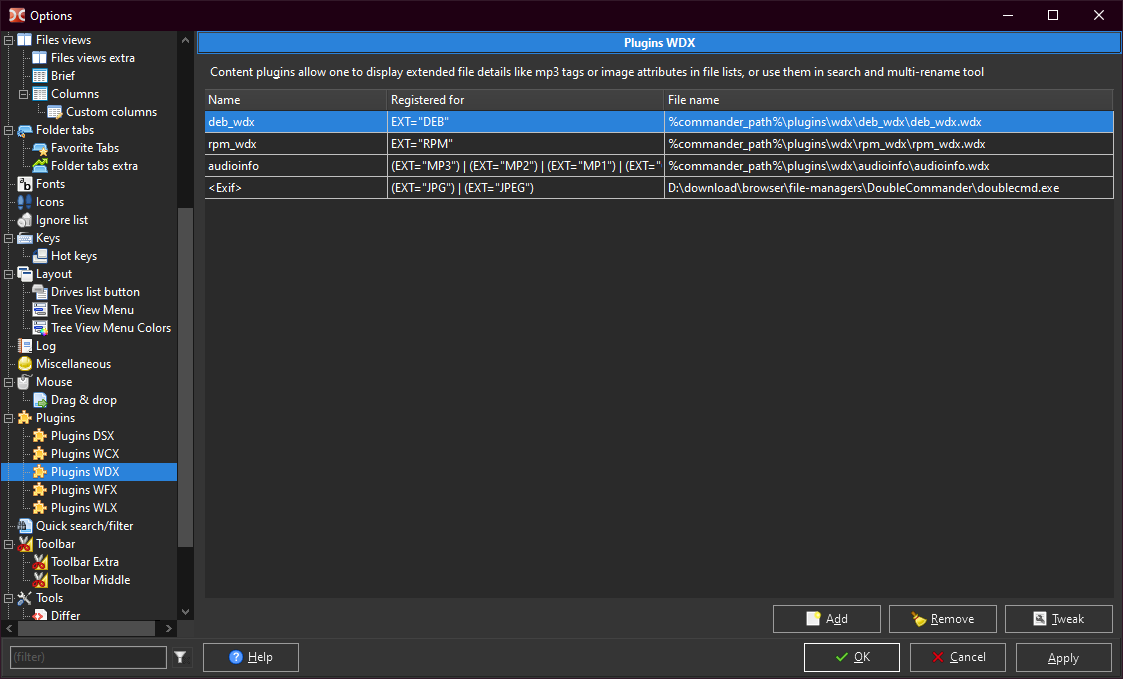Click the tree vertical scrollbar down arrow

(x=185, y=612)
